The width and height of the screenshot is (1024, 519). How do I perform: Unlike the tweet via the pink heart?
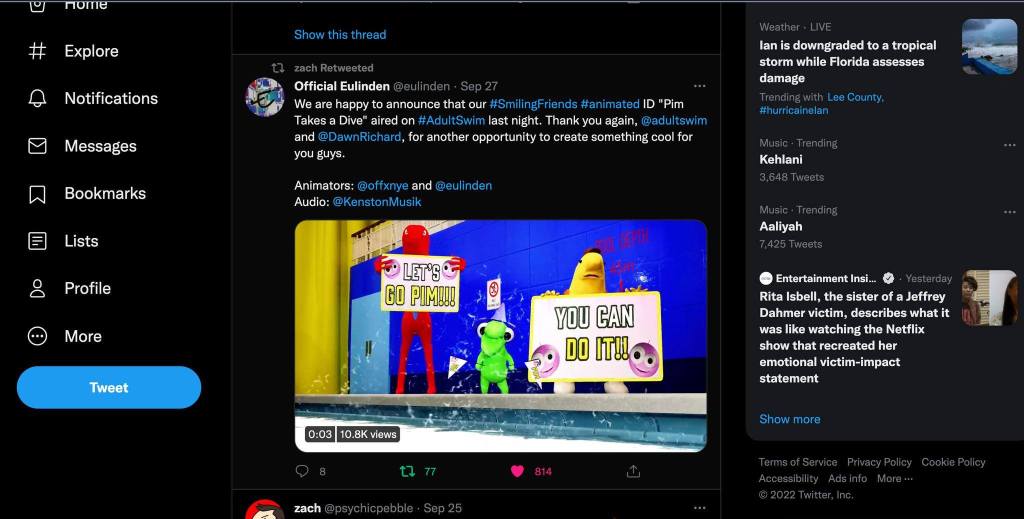click(x=517, y=471)
